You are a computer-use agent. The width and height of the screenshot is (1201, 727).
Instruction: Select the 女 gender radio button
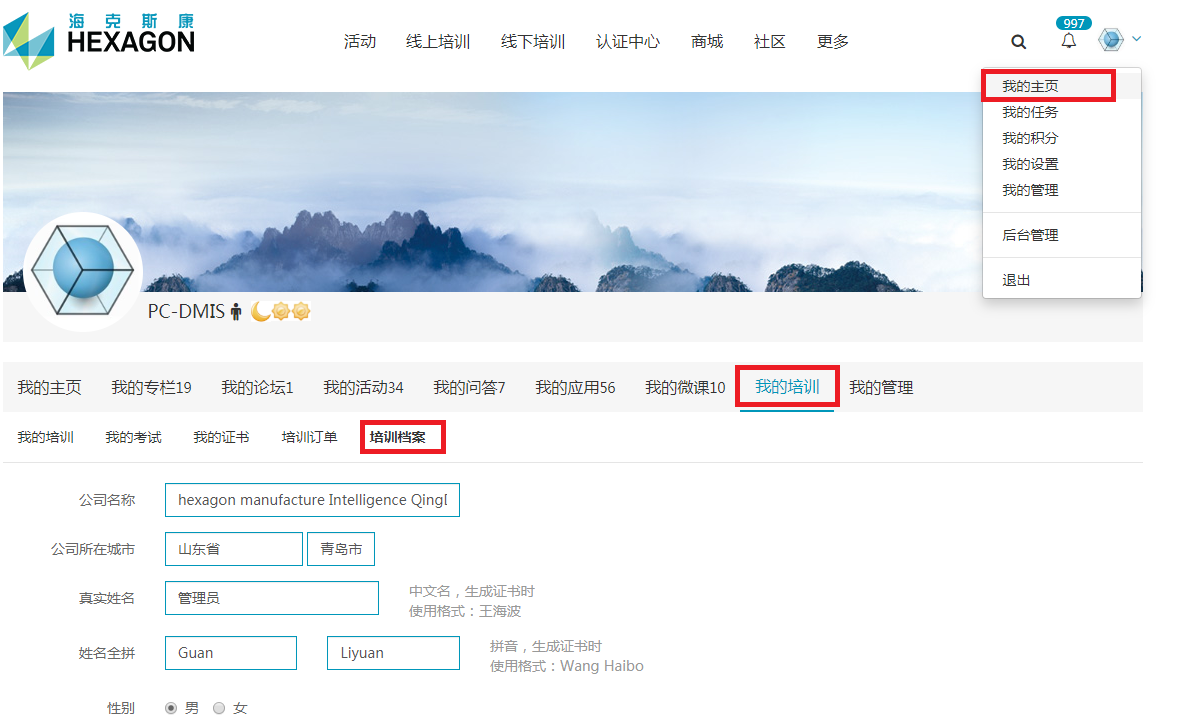(219, 708)
